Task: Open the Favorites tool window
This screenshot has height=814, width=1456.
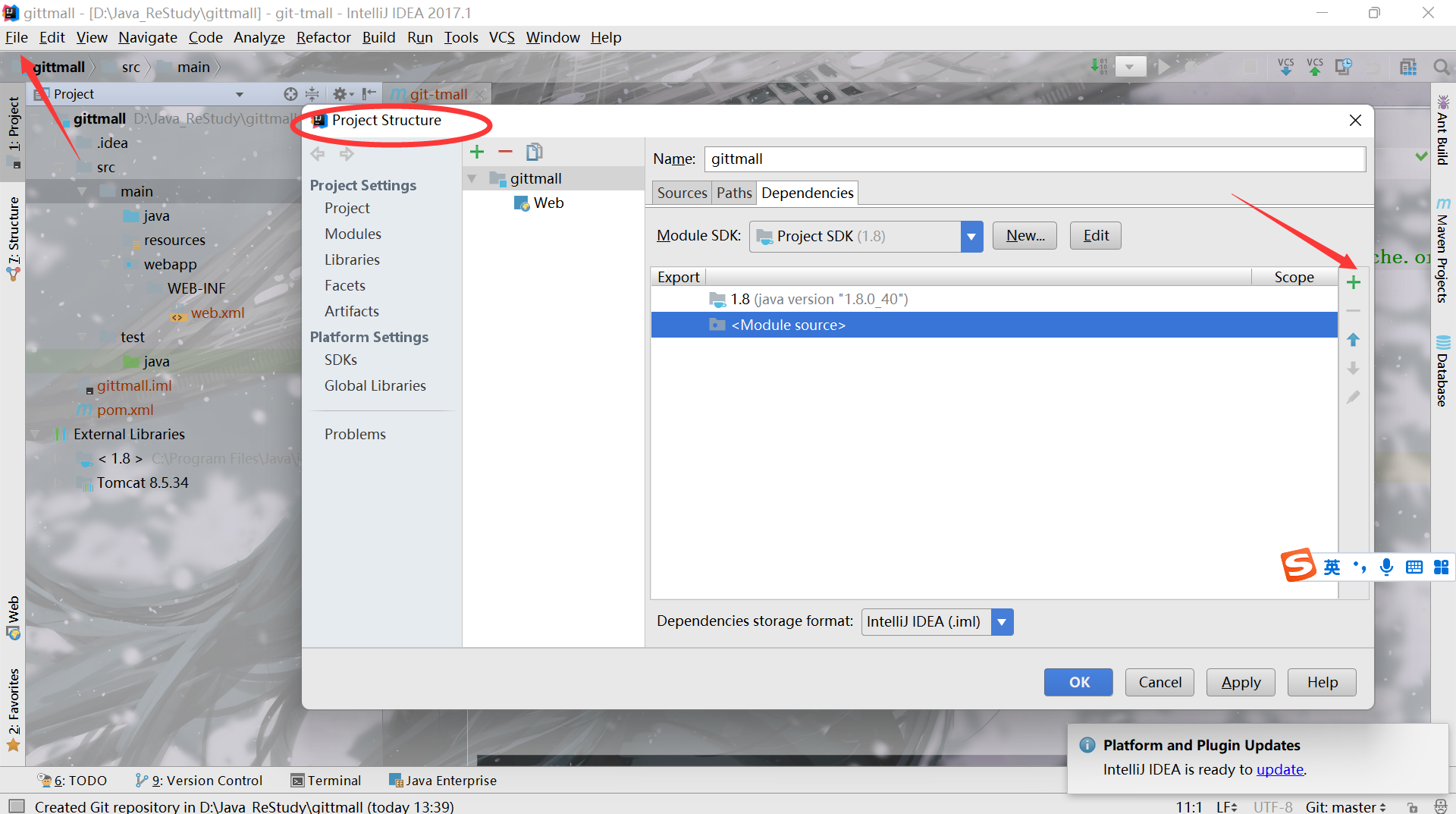Action: coord(13,709)
